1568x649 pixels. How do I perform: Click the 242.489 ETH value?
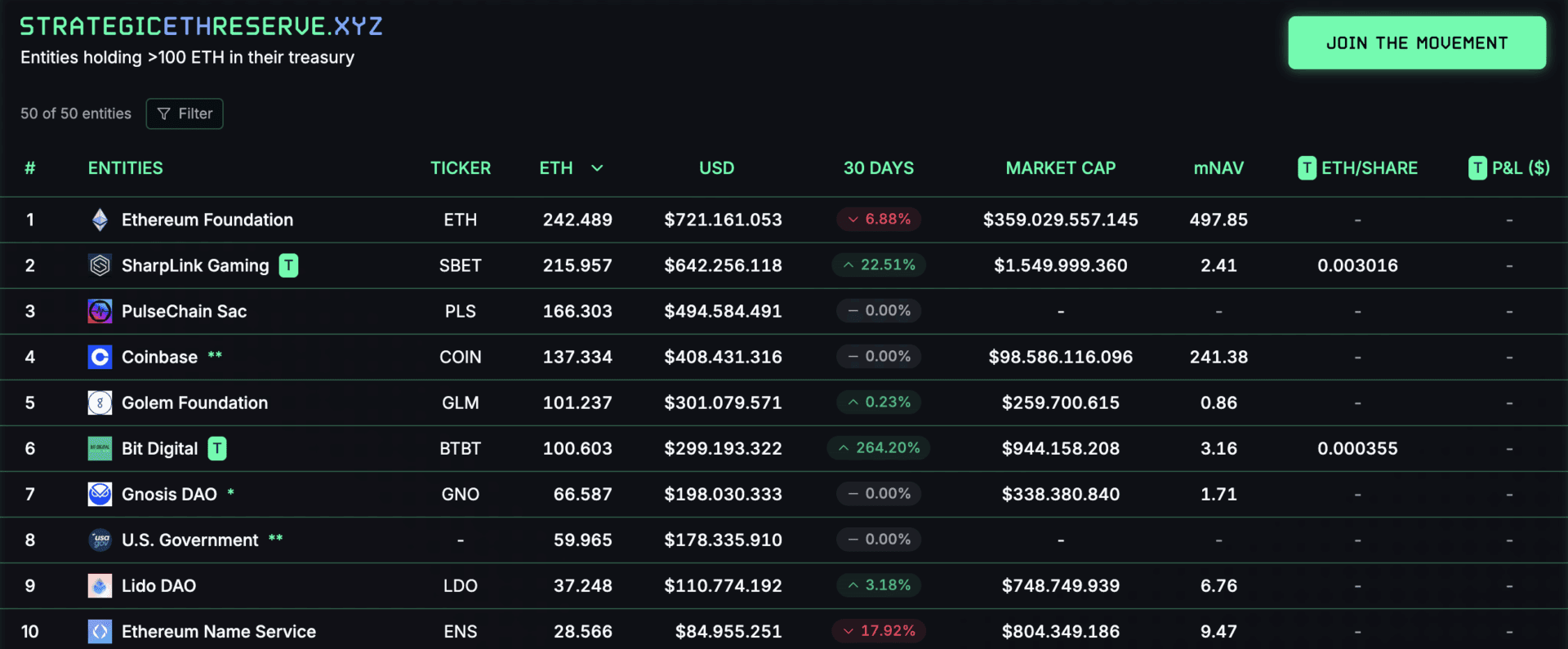point(577,220)
